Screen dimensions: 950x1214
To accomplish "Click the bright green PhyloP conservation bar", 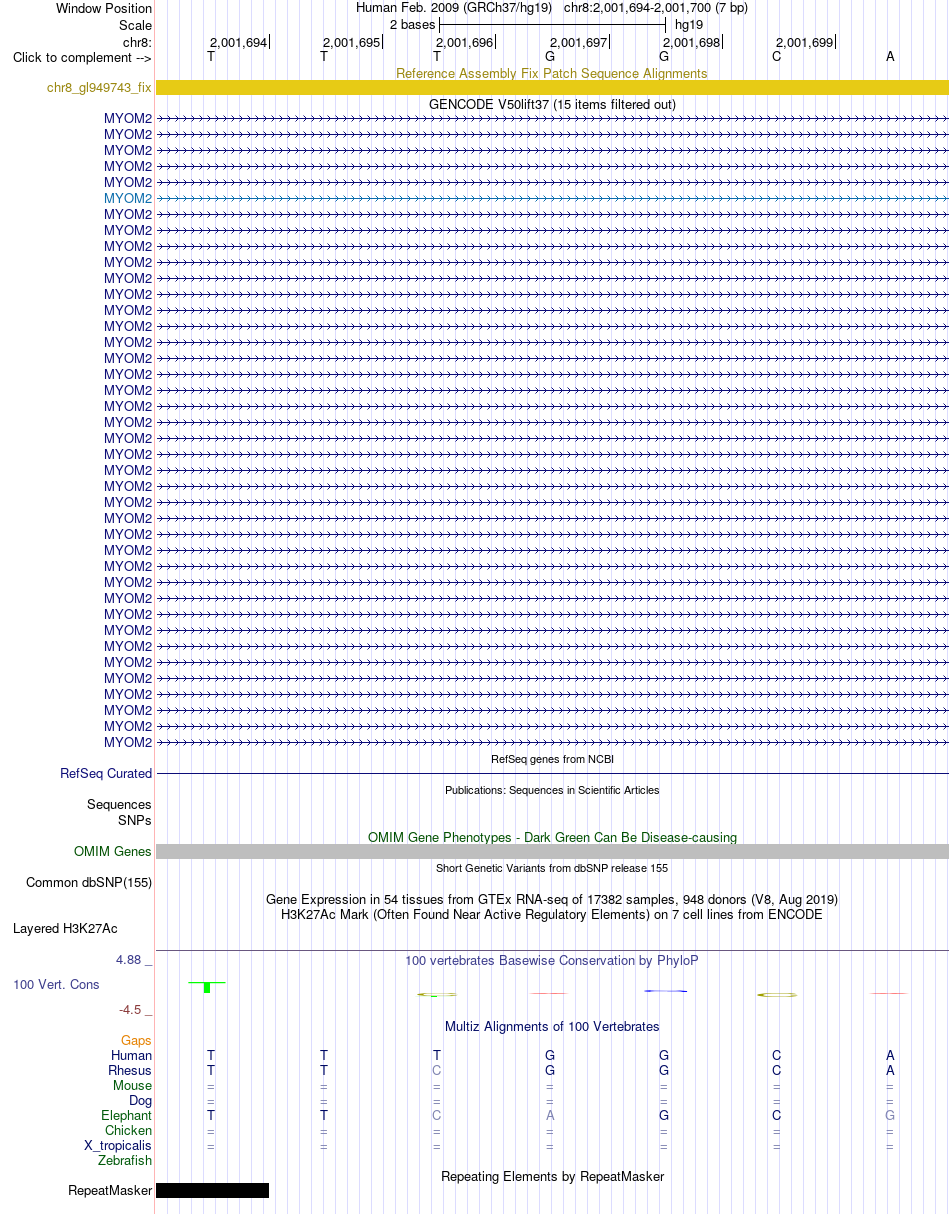I will [x=207, y=987].
